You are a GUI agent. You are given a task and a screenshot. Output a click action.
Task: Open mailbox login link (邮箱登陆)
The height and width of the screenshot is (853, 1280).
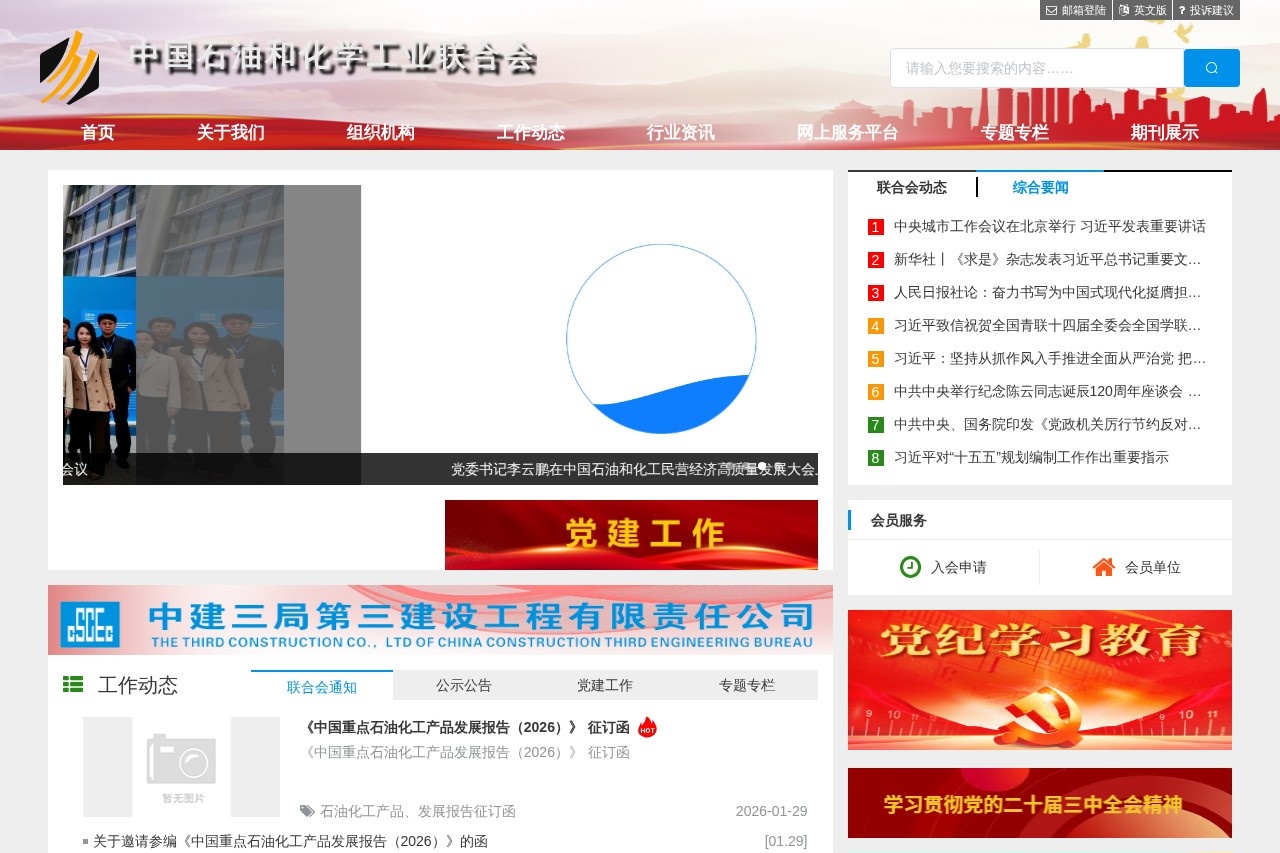pos(1076,10)
